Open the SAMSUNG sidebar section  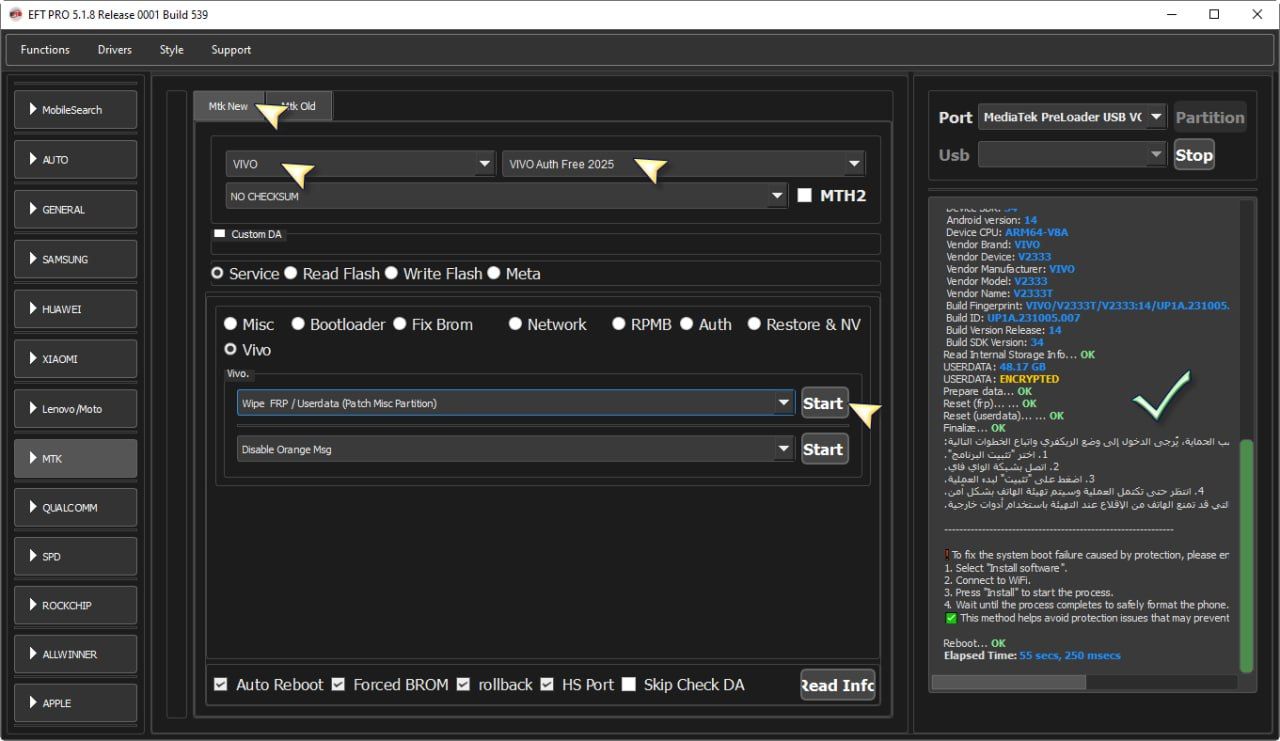76,259
